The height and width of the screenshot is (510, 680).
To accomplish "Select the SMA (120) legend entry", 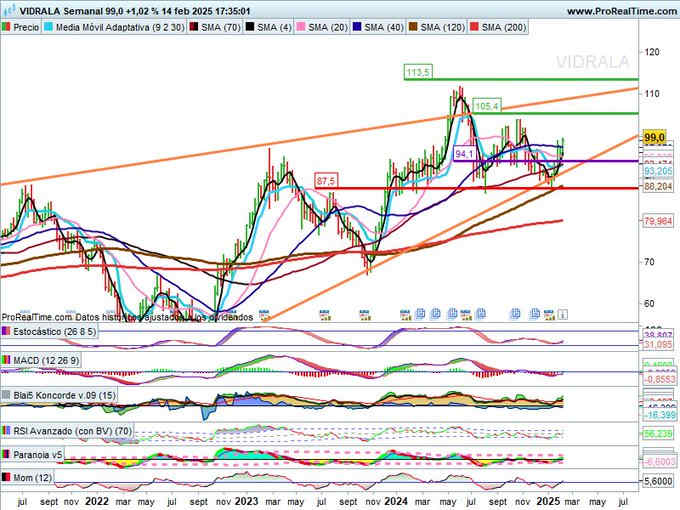I will click(438, 27).
